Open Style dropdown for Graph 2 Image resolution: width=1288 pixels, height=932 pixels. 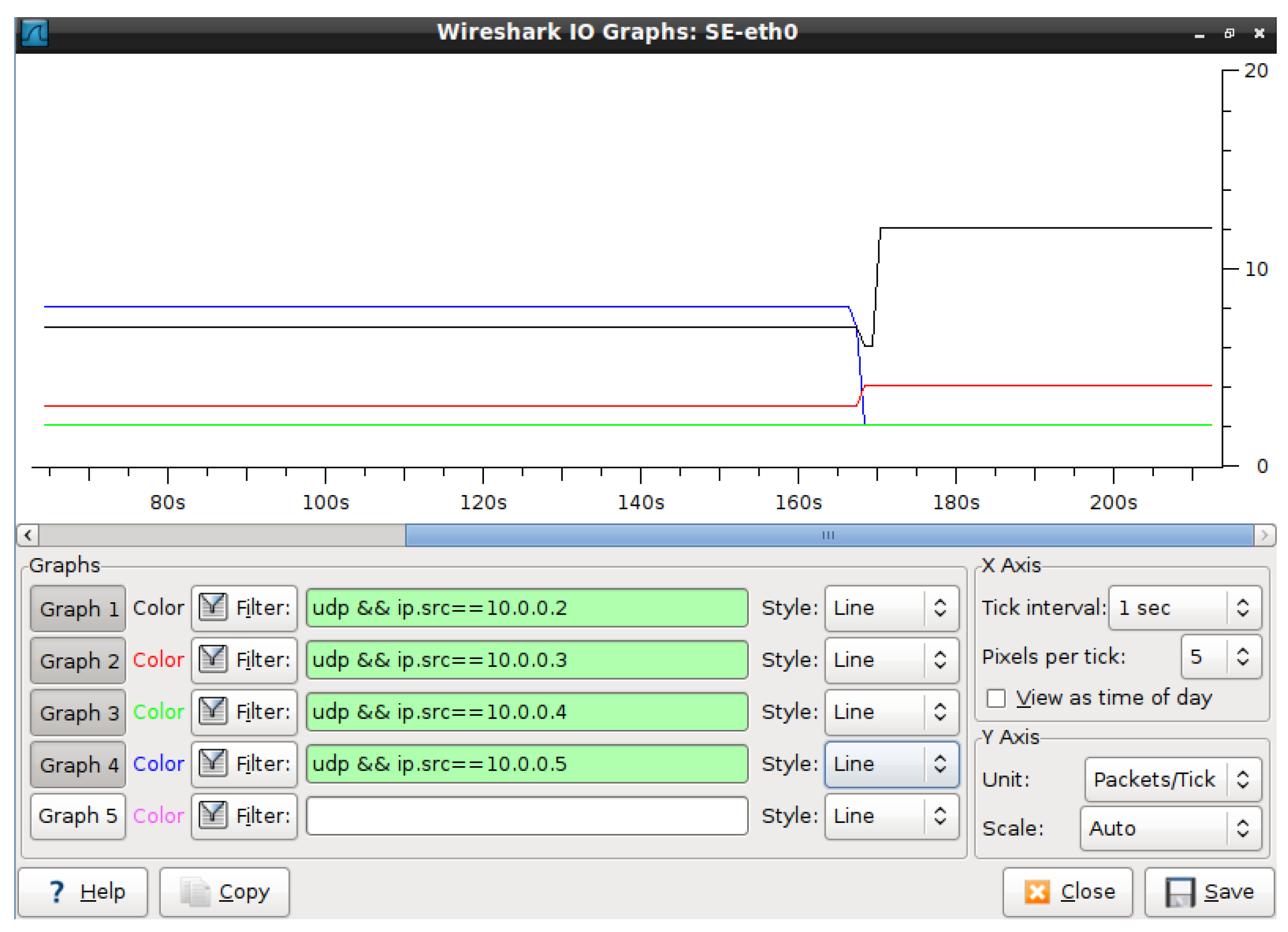tap(892, 659)
